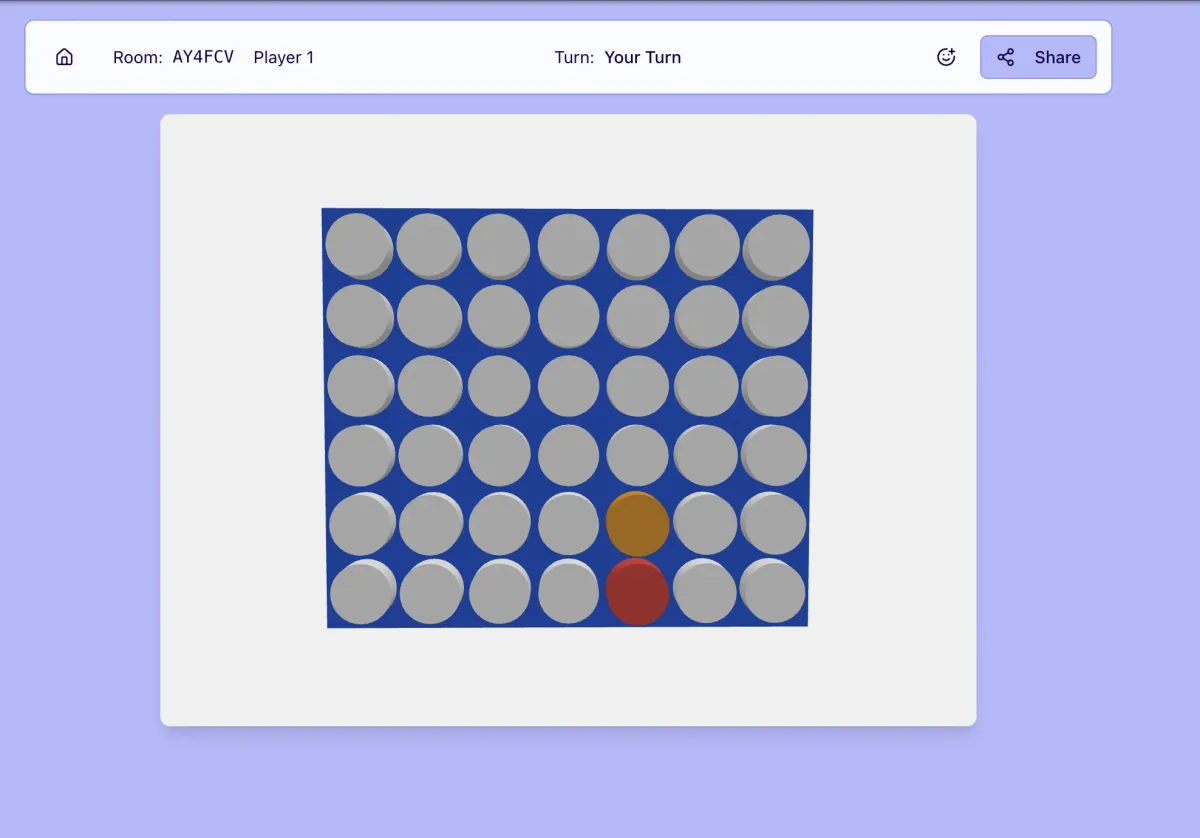1200x838 pixels.
Task: Click the top slot of the third column
Action: (x=499, y=246)
